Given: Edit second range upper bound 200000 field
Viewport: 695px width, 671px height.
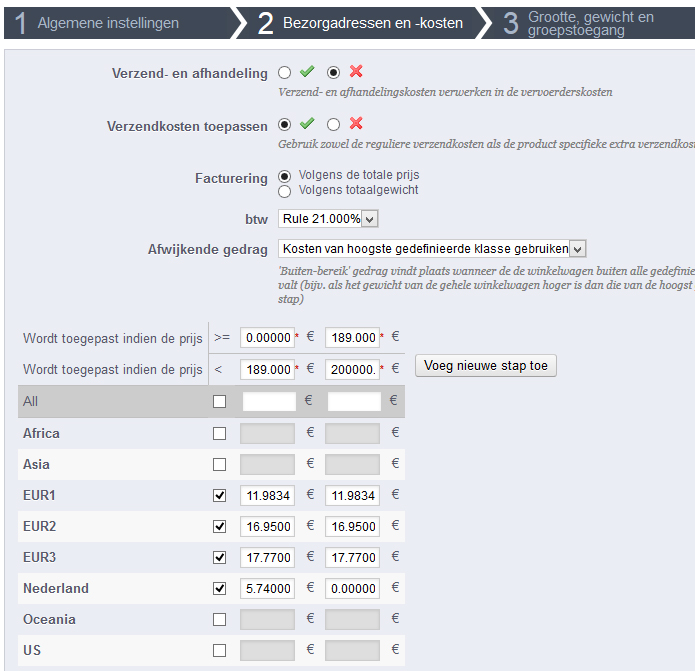Looking at the screenshot, I should (x=352, y=370).
